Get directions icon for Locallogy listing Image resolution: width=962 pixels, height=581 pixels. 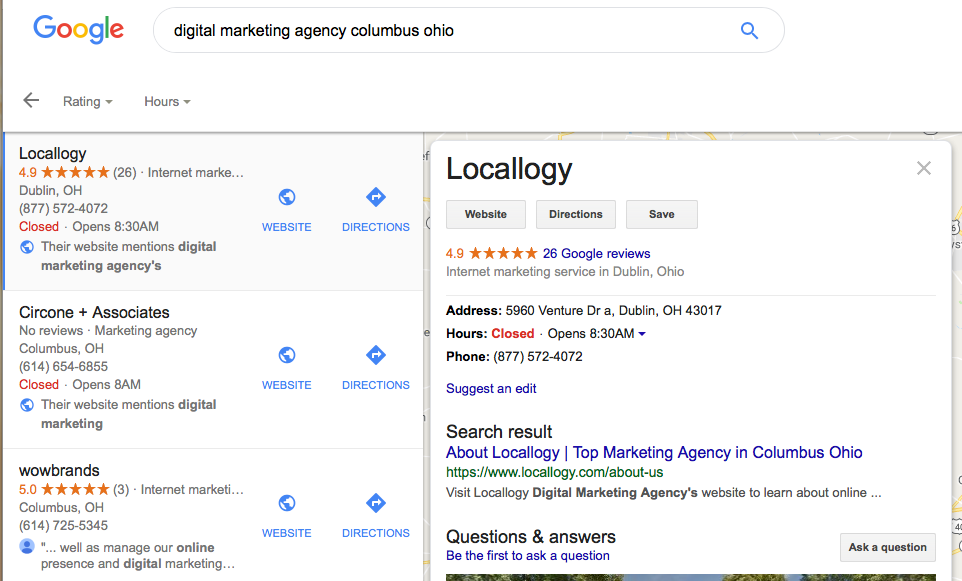pyautogui.click(x=376, y=197)
